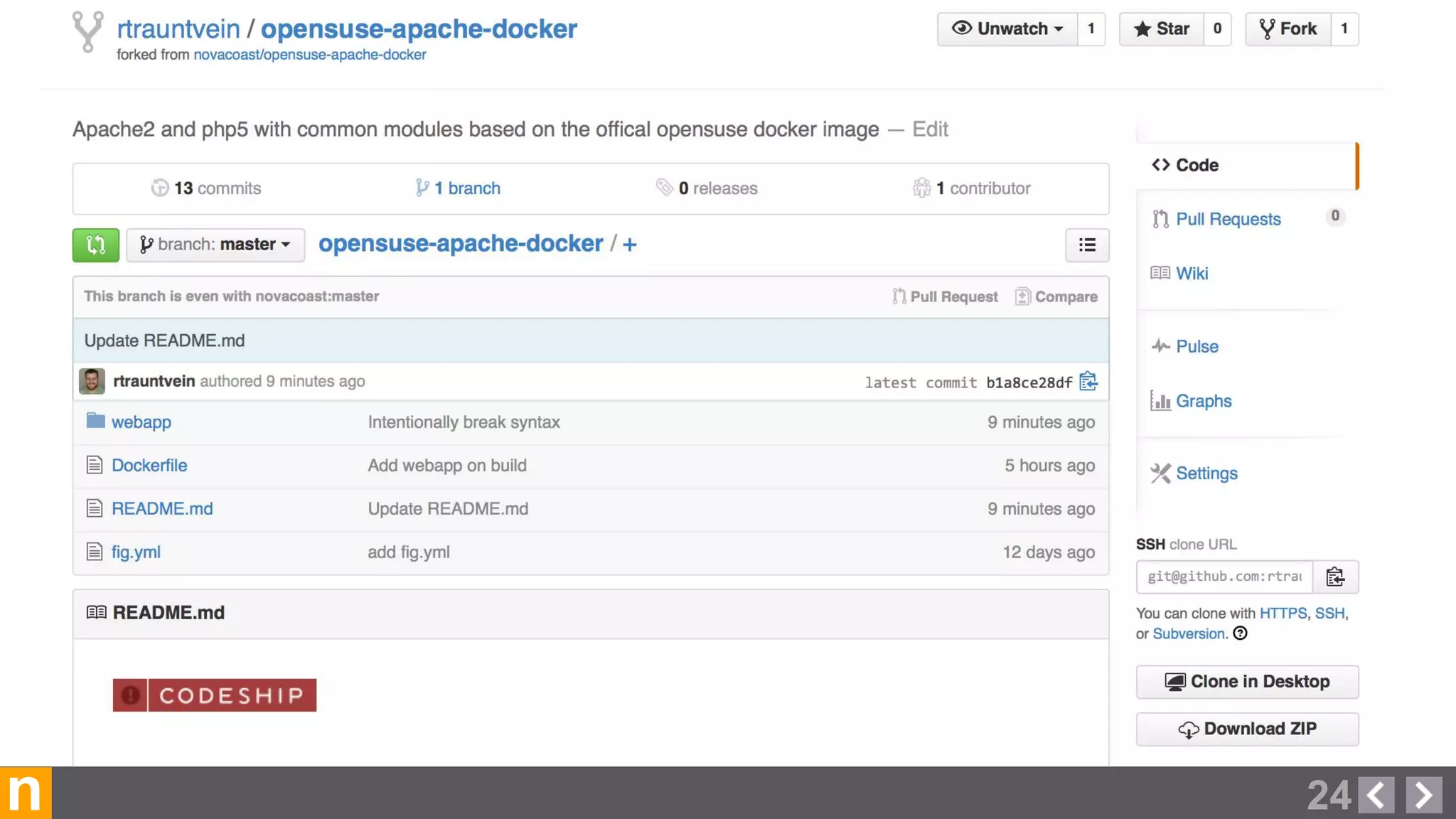Copy the latest commit SHA to clipboard
1456x819 pixels.
(1088, 382)
